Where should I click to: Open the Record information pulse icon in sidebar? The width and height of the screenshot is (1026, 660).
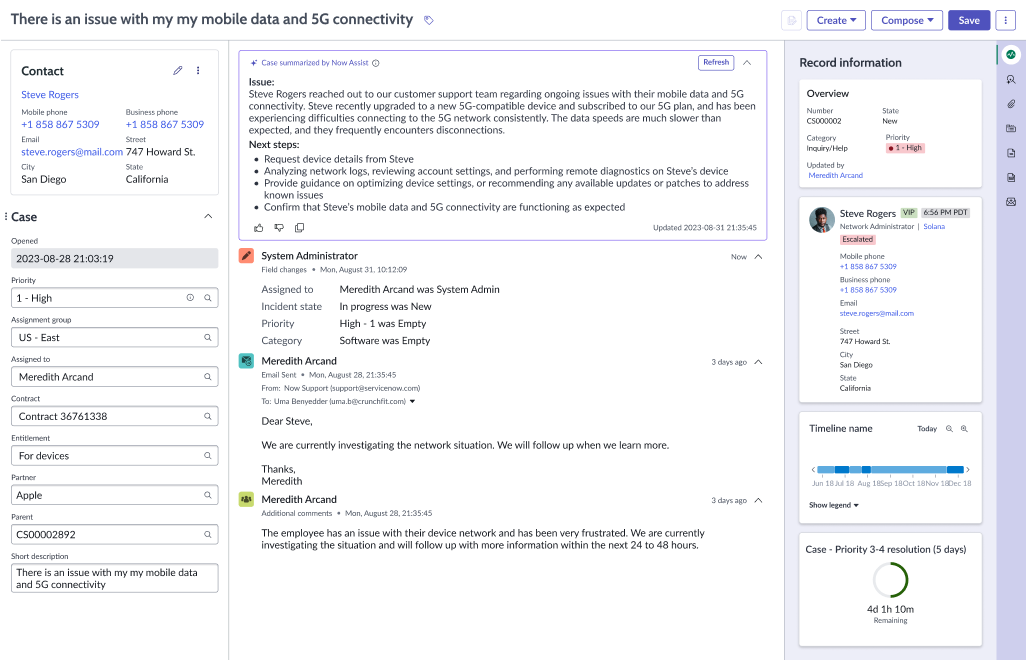coord(1011,54)
